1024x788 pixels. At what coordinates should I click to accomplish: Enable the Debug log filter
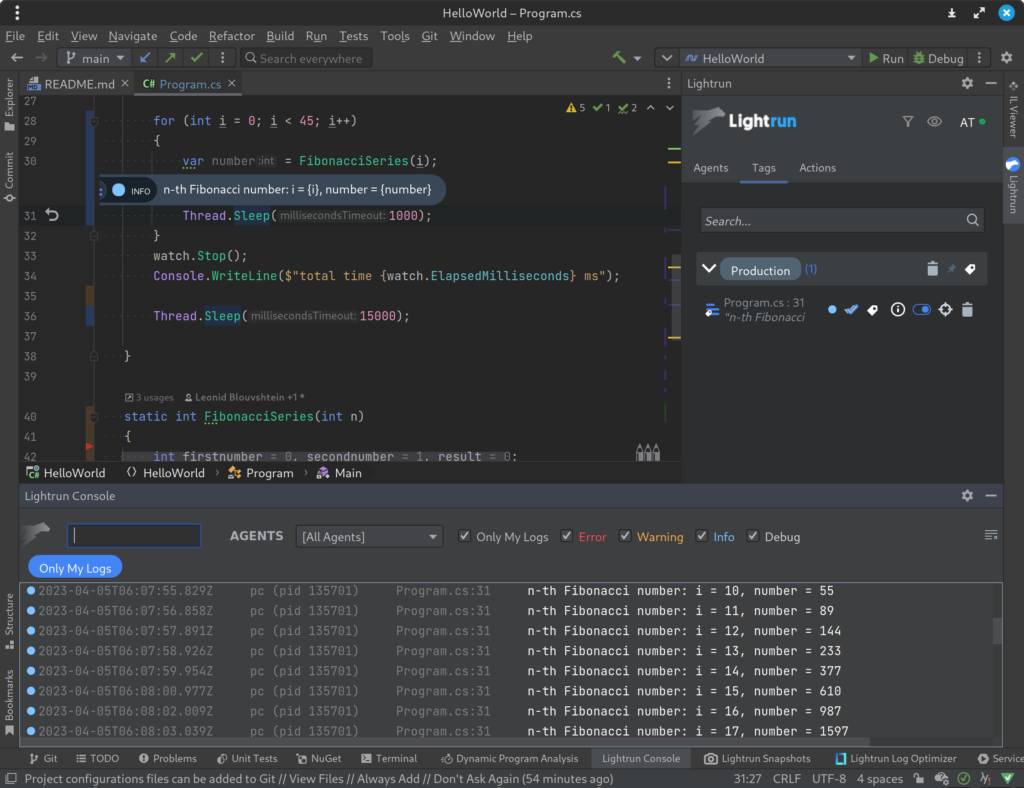coord(753,536)
